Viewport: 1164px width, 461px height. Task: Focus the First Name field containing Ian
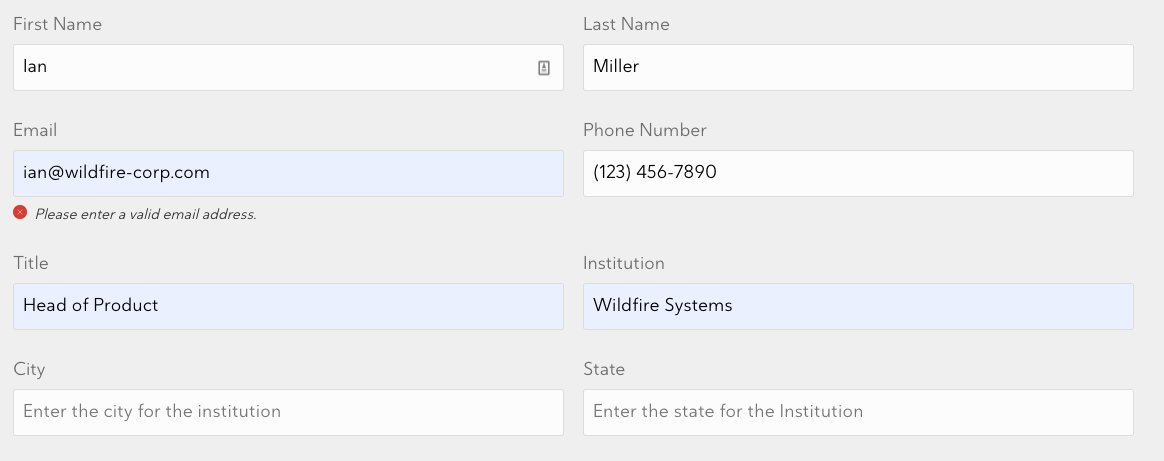pyautogui.click(x=288, y=68)
